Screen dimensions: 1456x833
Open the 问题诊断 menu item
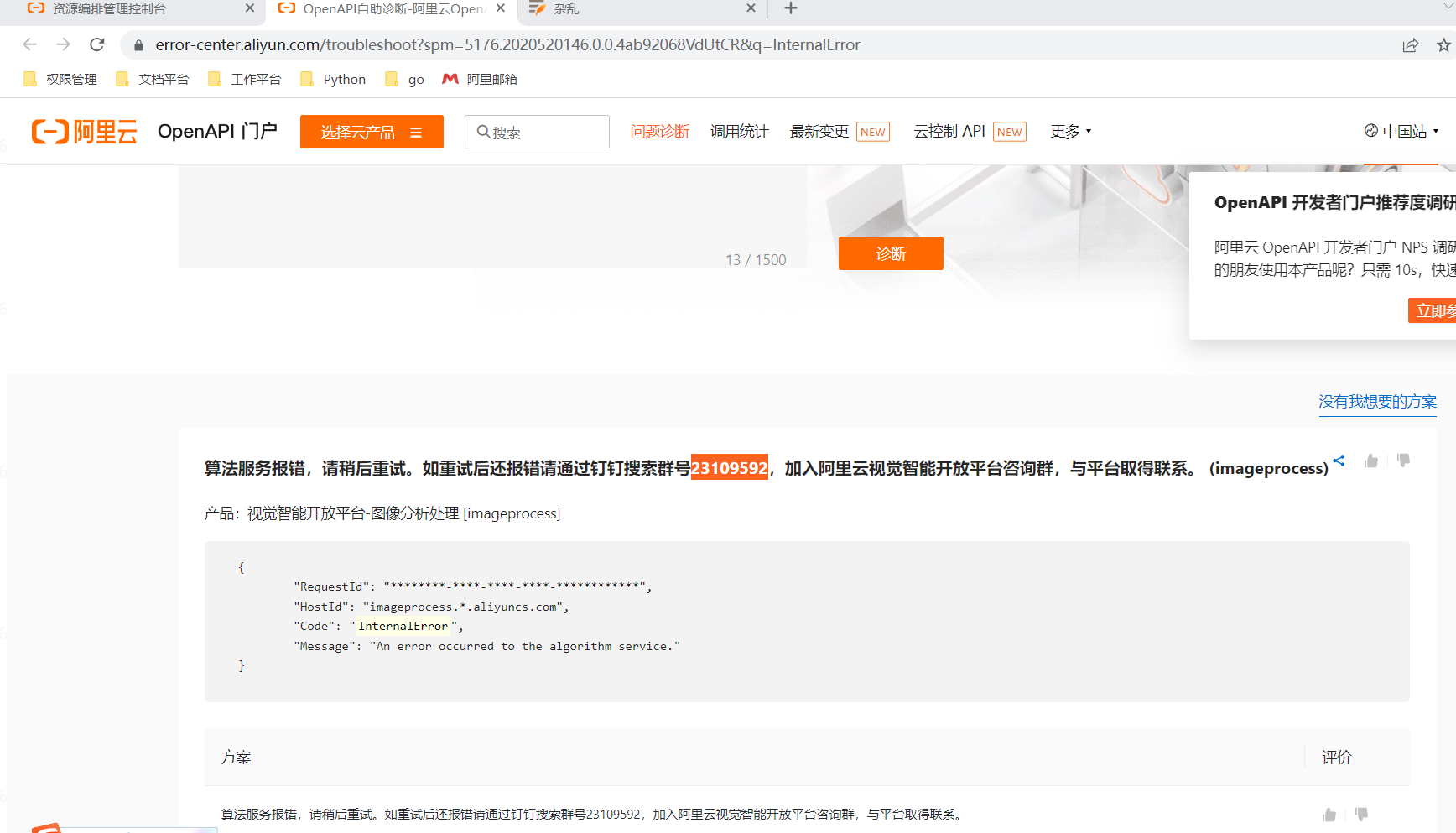(660, 132)
